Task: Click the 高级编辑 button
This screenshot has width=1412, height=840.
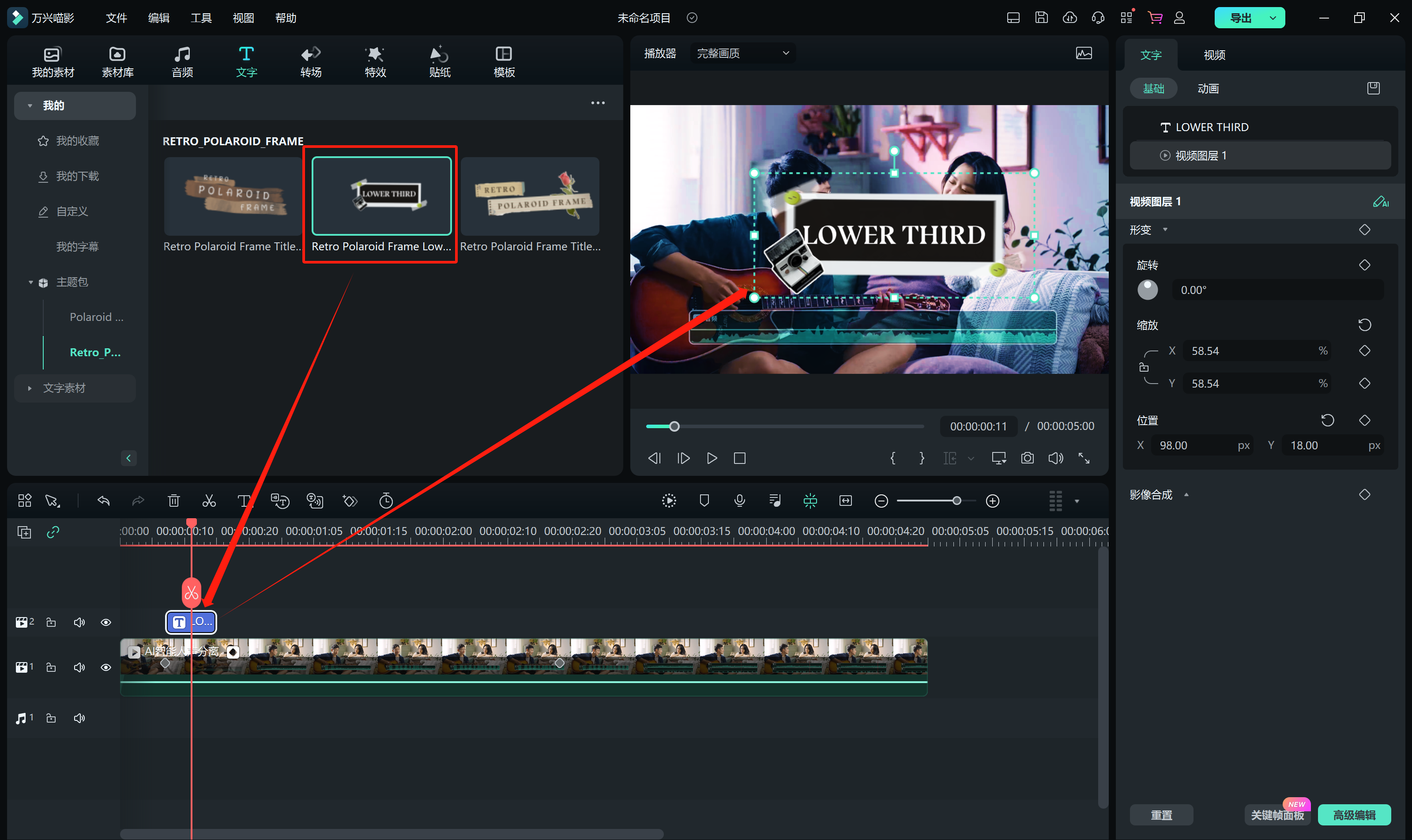Action: click(x=1354, y=814)
